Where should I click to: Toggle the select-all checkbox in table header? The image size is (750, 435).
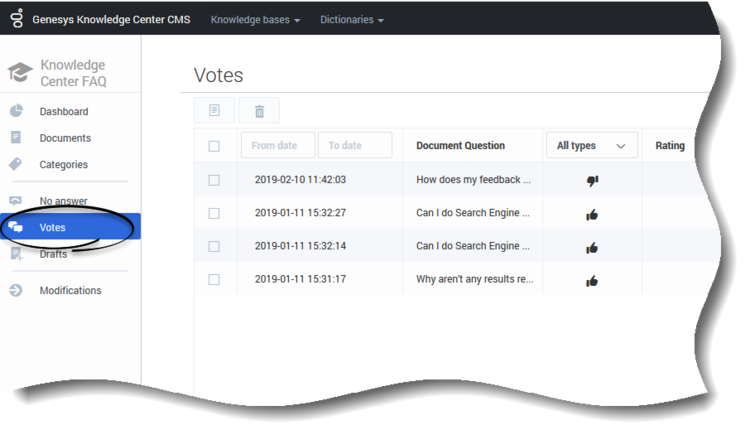point(214,146)
